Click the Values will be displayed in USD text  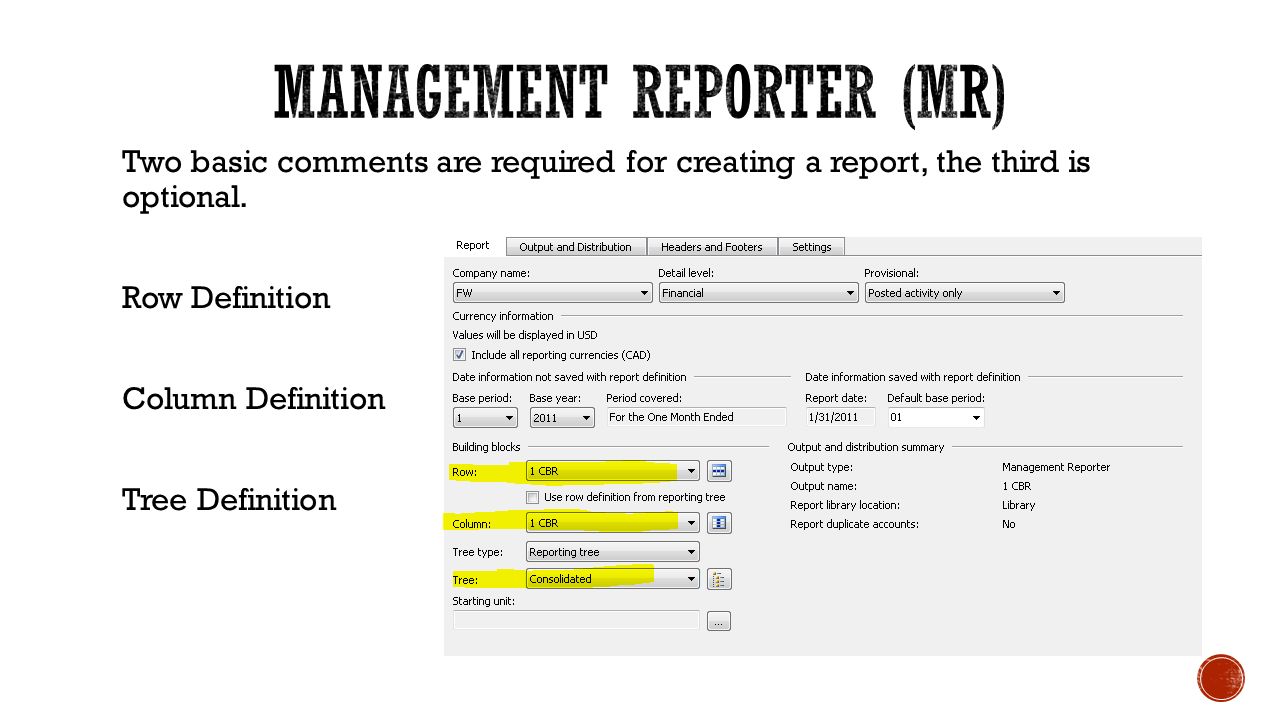point(525,335)
